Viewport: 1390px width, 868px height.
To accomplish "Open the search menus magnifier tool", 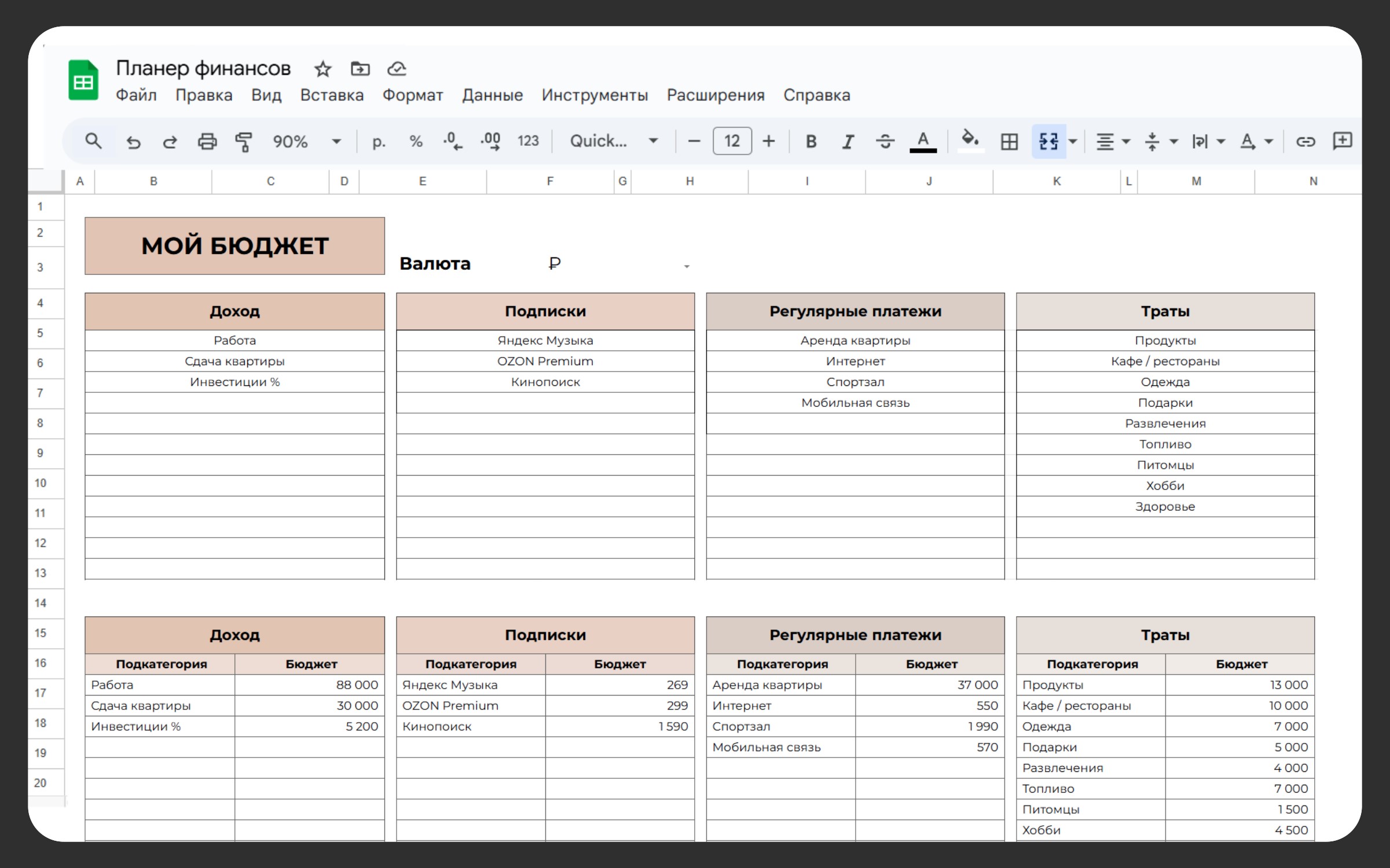I will tap(93, 141).
